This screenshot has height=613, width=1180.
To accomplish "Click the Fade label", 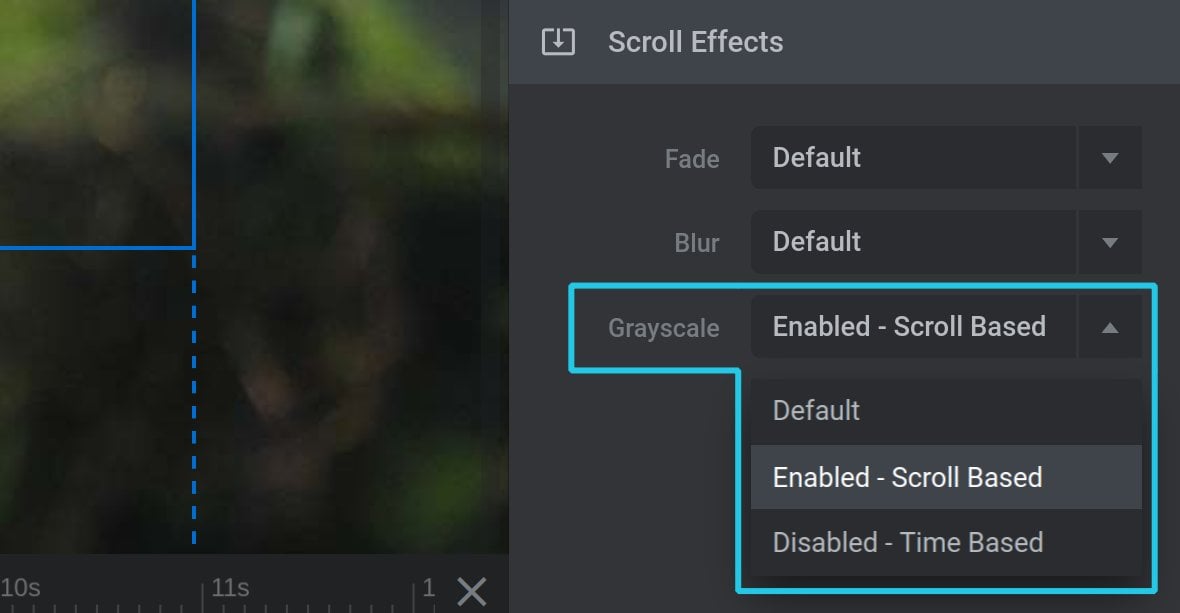I will [692, 159].
